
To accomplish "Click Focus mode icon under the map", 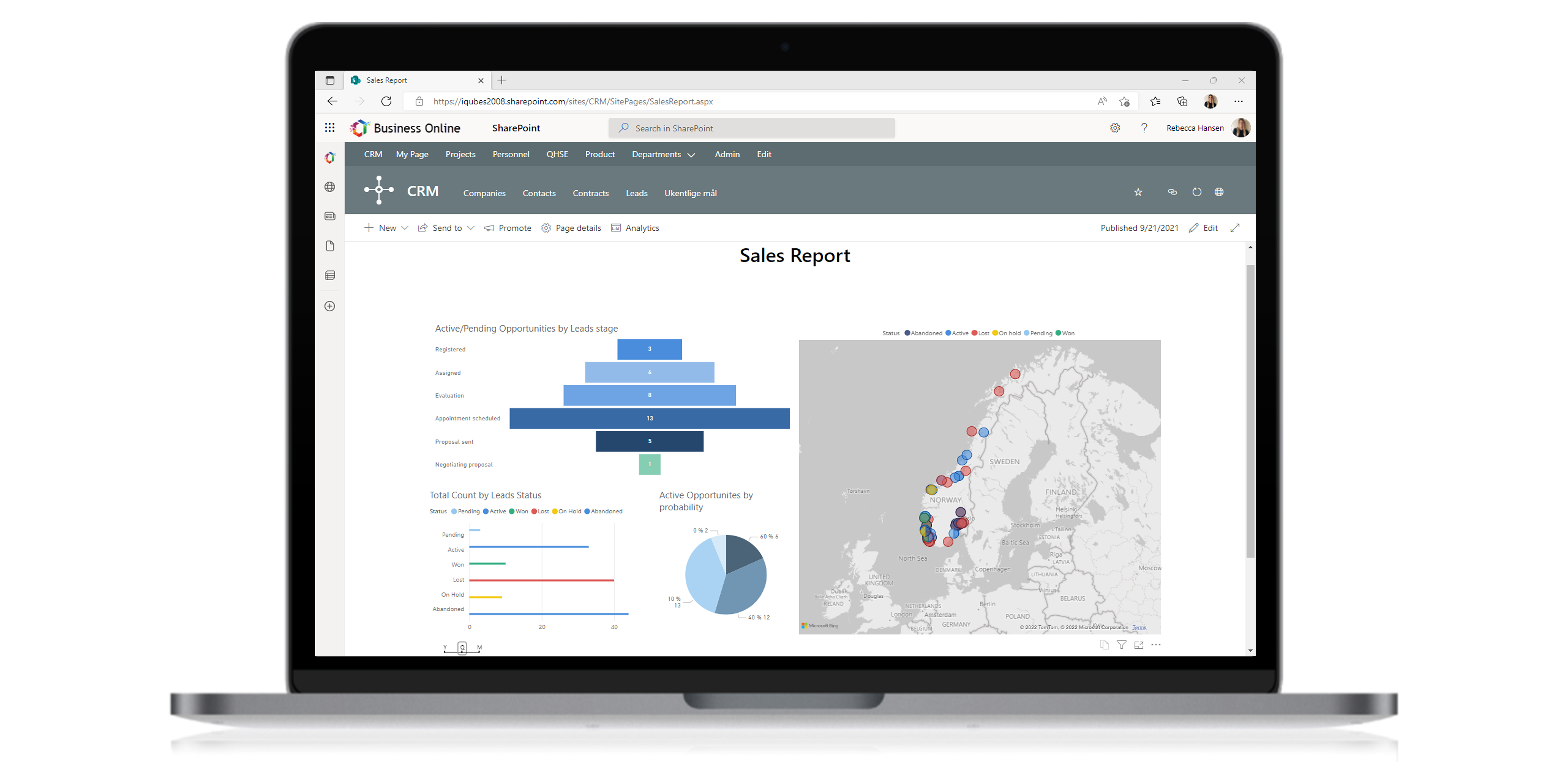I will [1139, 645].
